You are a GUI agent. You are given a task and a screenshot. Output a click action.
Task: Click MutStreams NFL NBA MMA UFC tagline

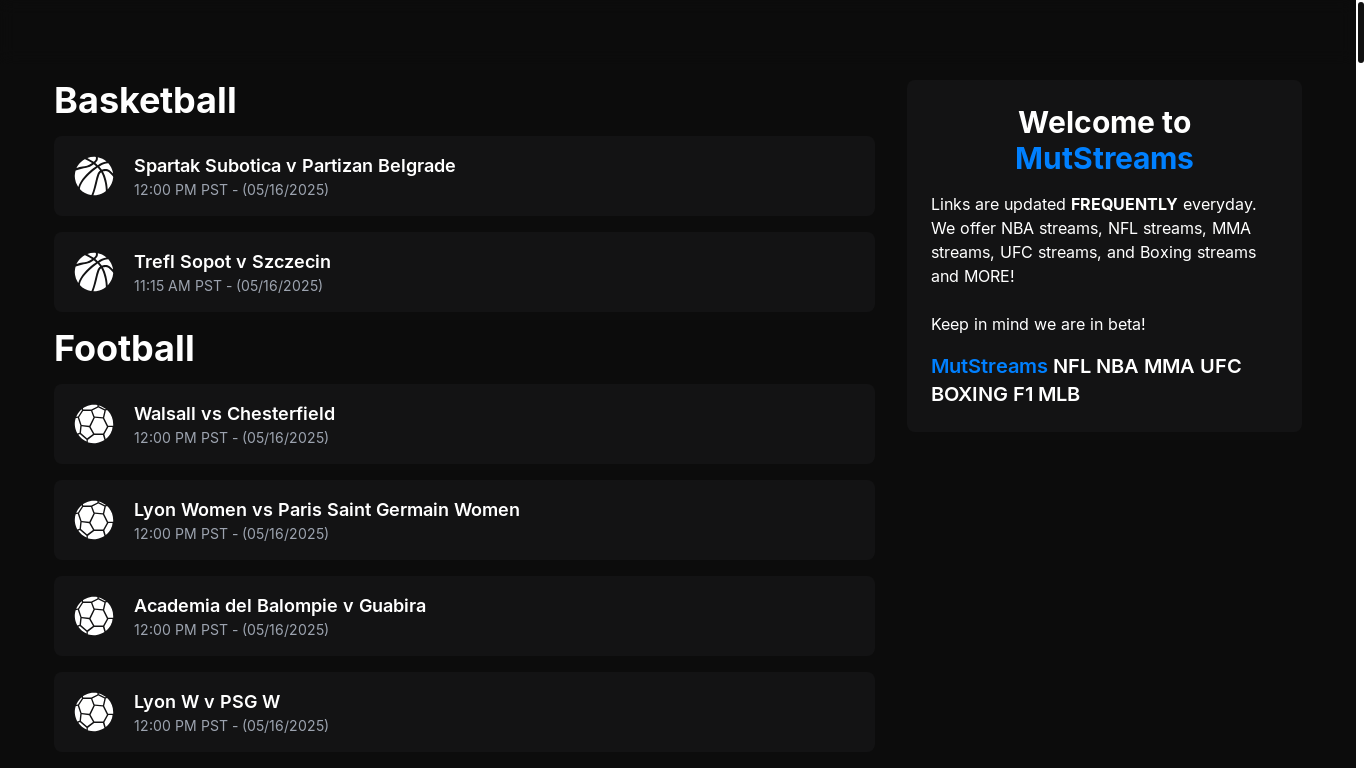tap(1086, 380)
